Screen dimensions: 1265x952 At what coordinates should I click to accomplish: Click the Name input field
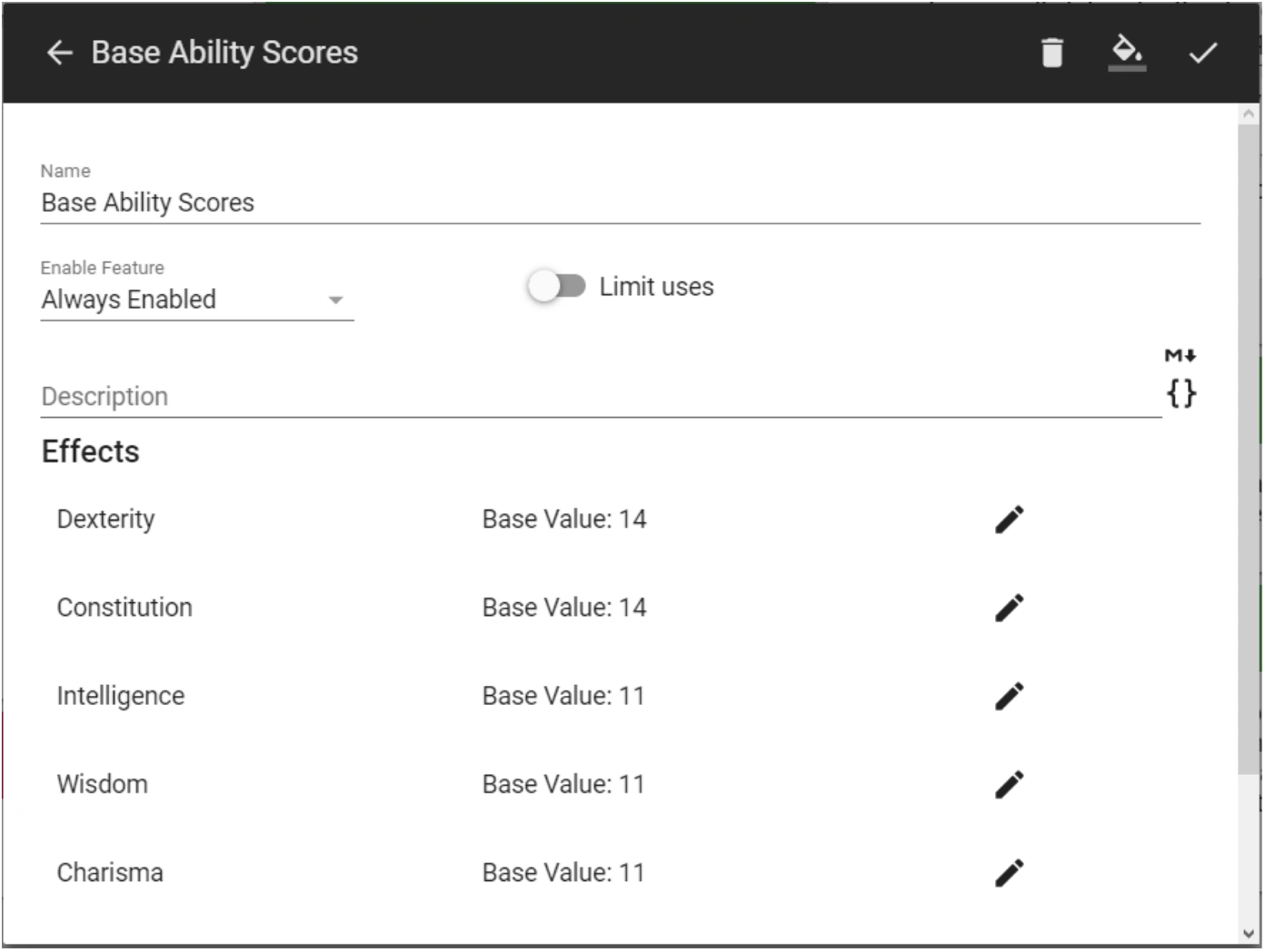620,203
